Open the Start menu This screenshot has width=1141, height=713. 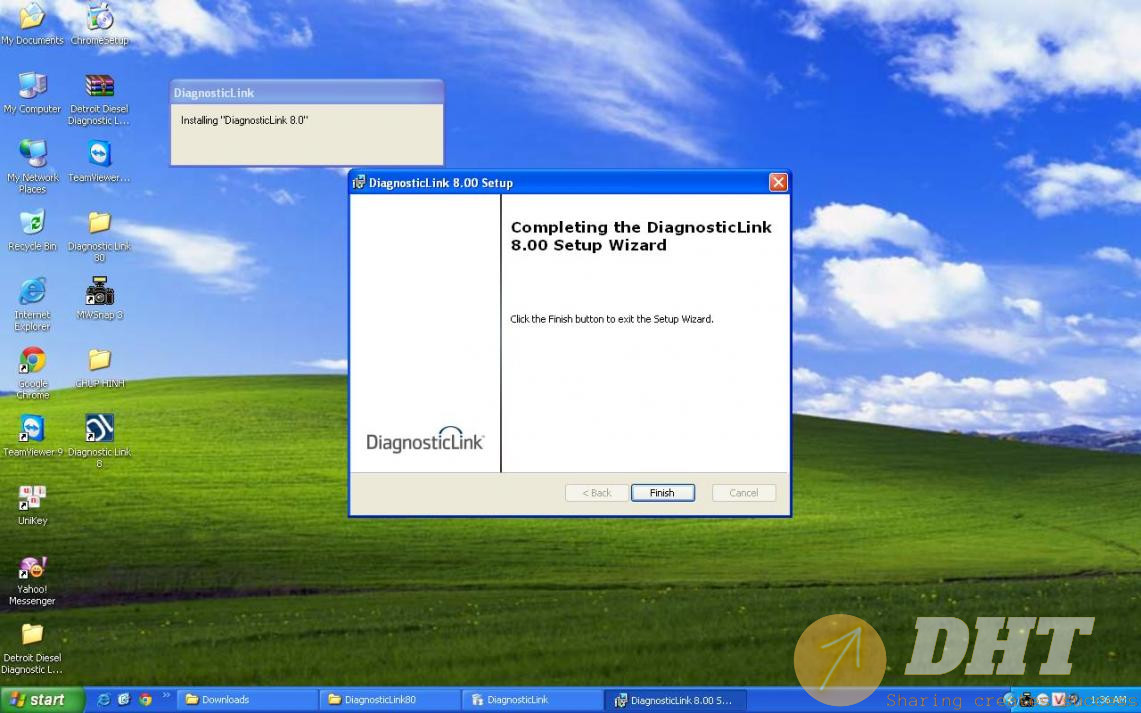coord(37,700)
